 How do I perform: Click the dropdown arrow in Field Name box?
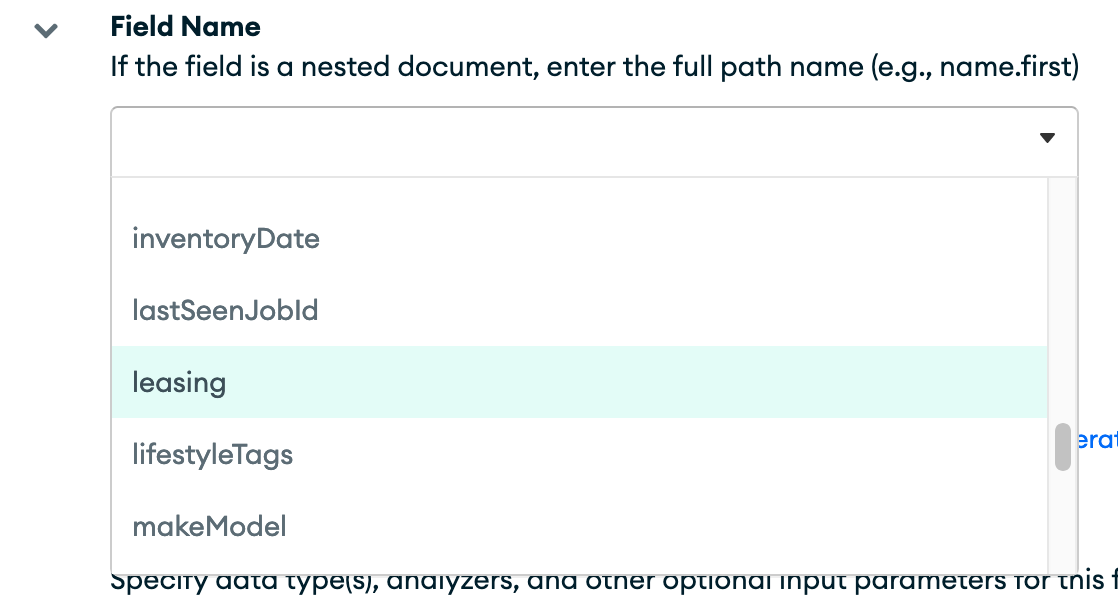coord(1047,138)
